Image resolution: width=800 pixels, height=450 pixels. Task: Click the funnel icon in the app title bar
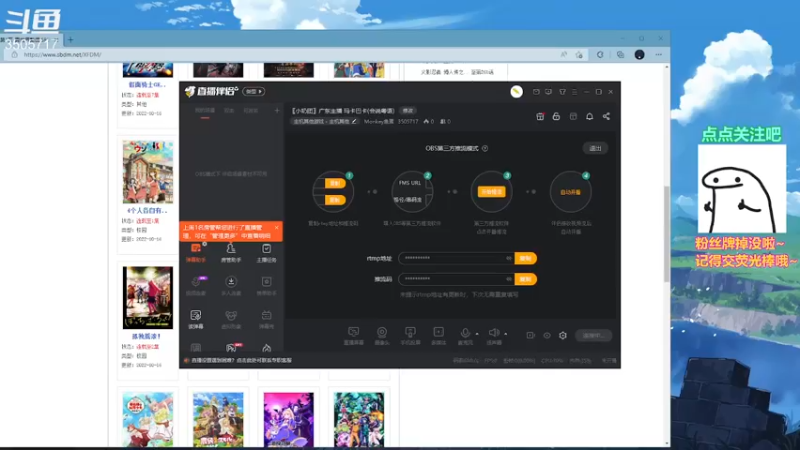562,92
